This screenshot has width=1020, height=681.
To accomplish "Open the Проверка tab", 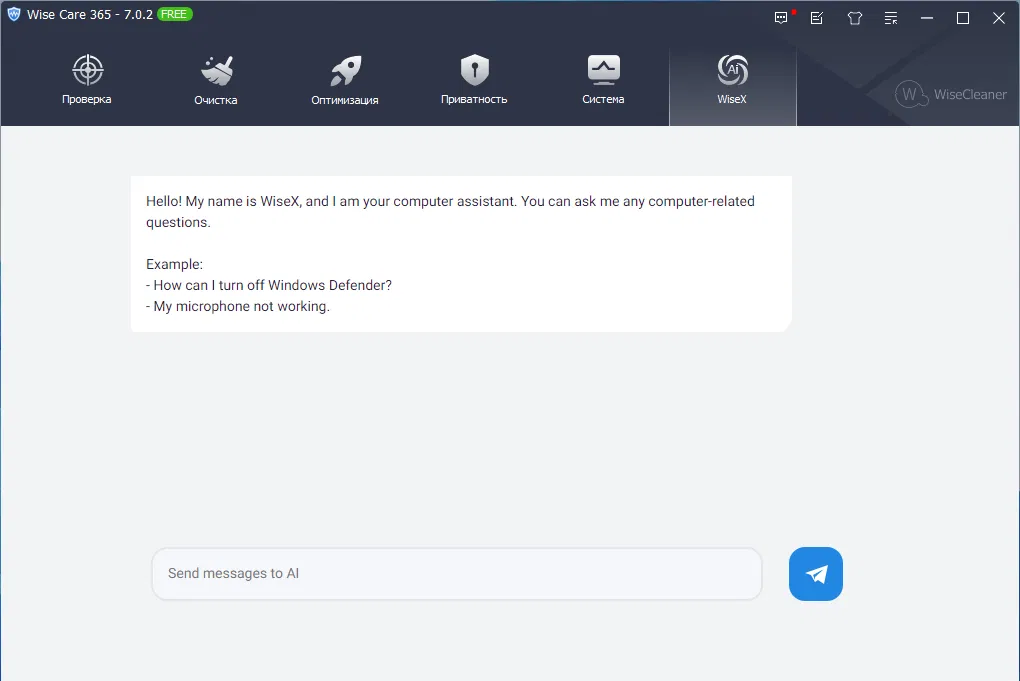I will click(x=87, y=81).
